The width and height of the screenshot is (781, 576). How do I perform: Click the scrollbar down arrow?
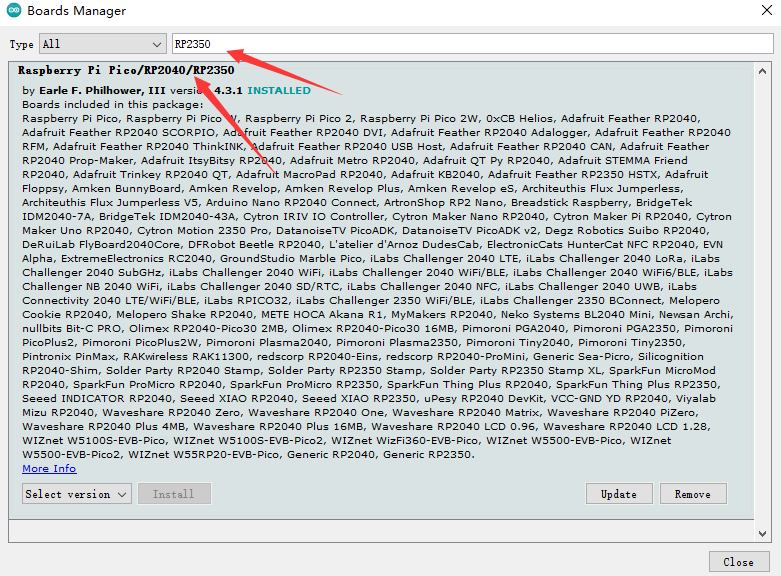pos(762,534)
